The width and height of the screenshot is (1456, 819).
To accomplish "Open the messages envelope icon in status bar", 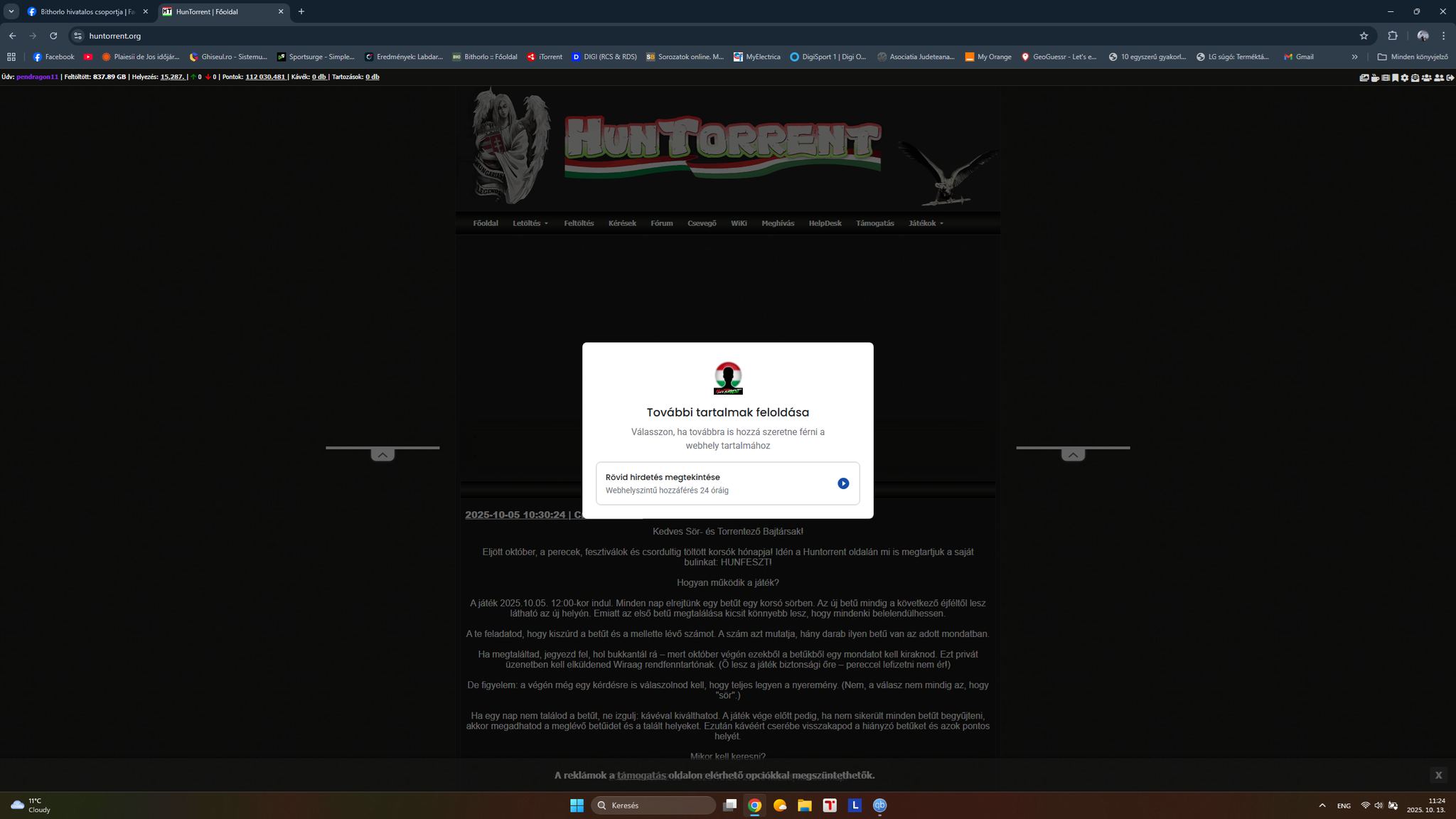I will 1415,77.
